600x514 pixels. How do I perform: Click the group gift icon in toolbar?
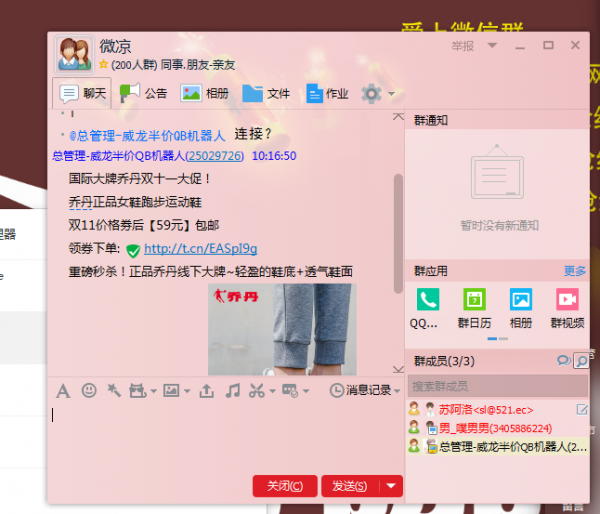[137, 391]
